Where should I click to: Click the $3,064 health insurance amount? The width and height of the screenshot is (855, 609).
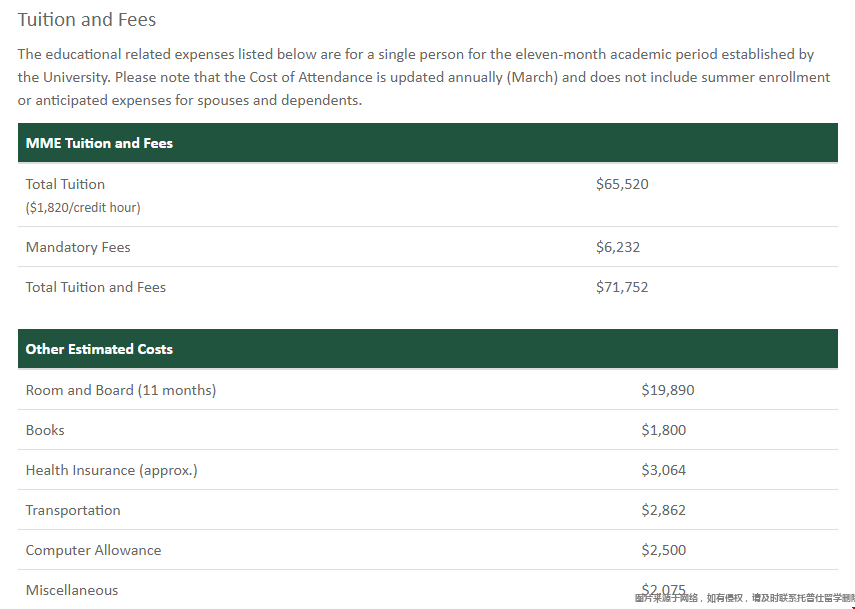664,471
